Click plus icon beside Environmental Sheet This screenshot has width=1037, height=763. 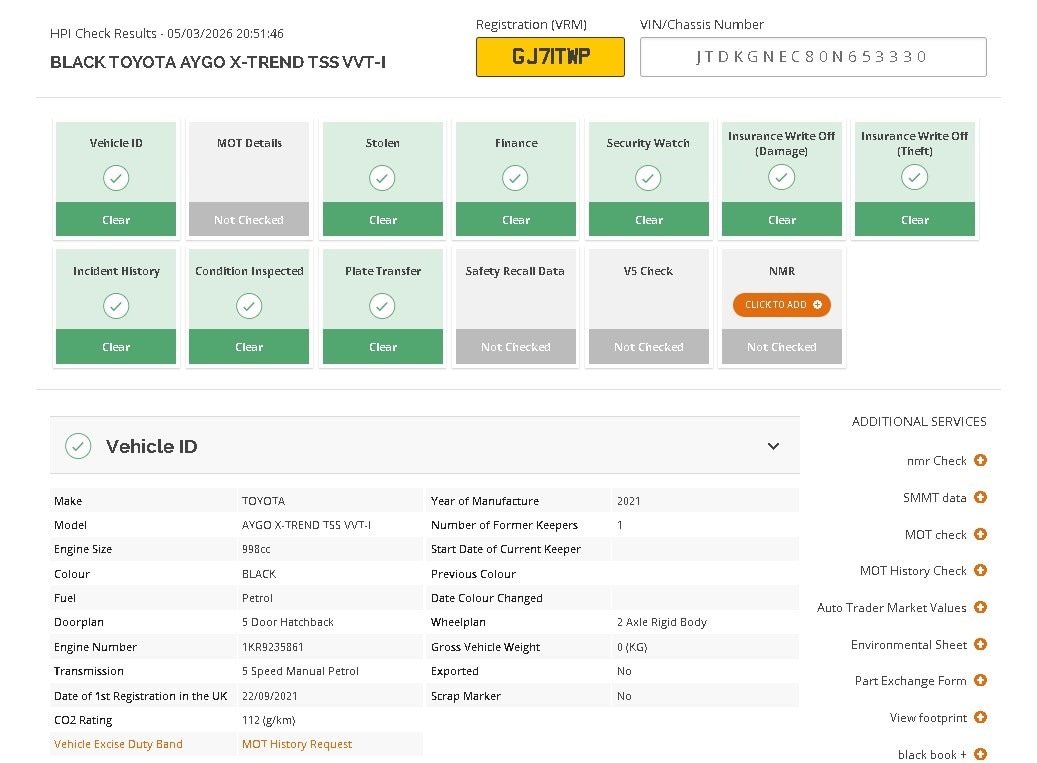(x=980, y=644)
